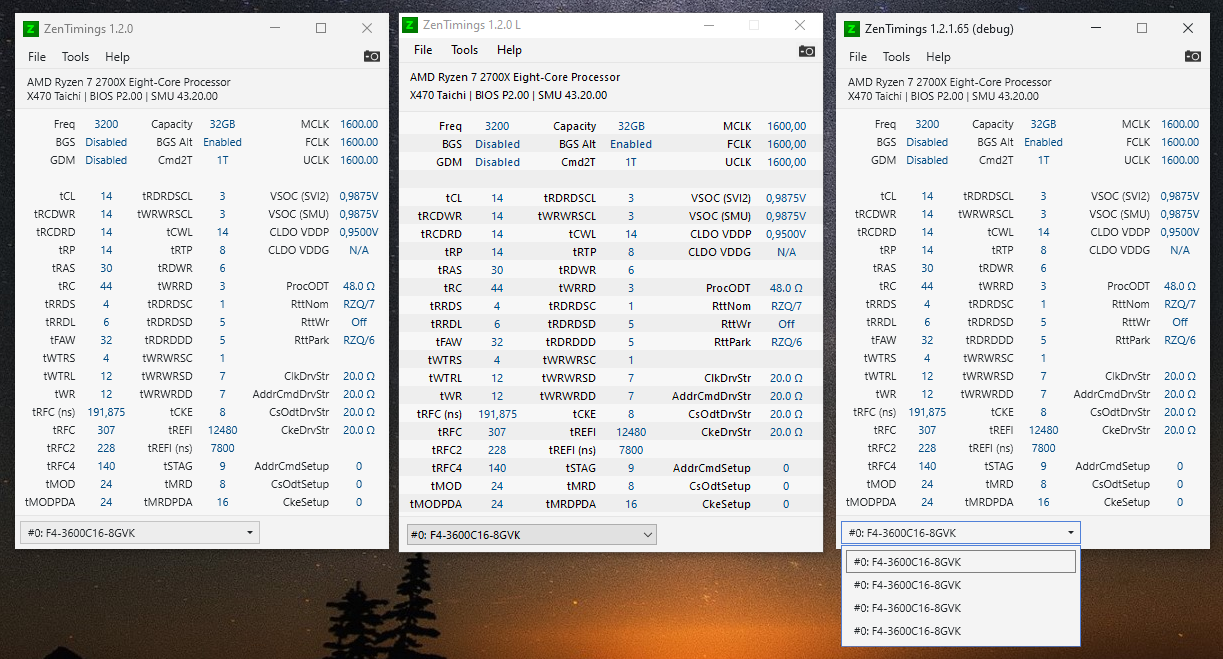Screen dimensions: 1223x659
Task: Minimize the ZenTimings 1.2.0 L window
Action: pos(708,25)
